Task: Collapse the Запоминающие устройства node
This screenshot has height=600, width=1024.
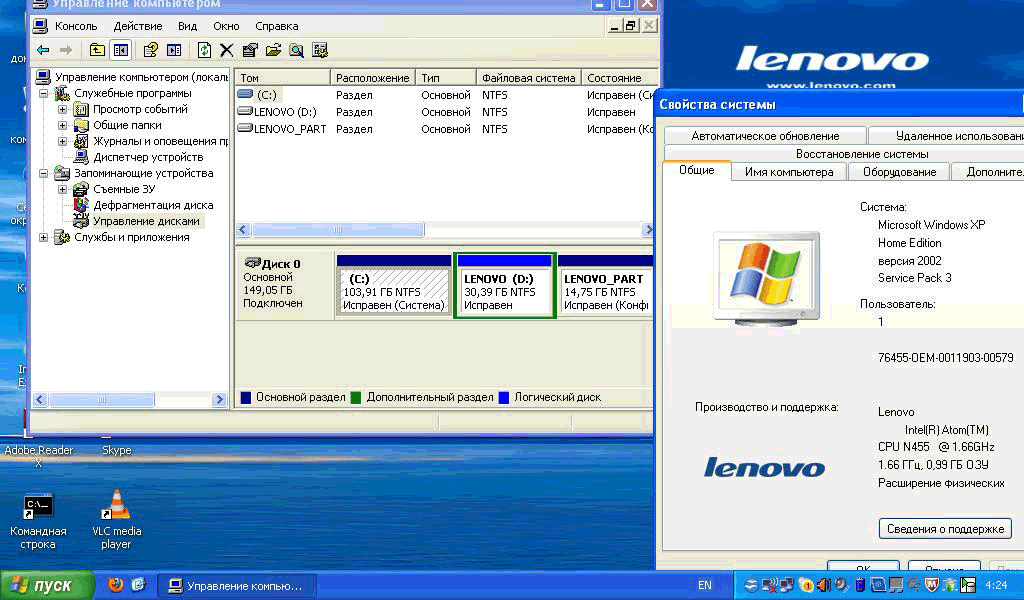Action: (44, 173)
